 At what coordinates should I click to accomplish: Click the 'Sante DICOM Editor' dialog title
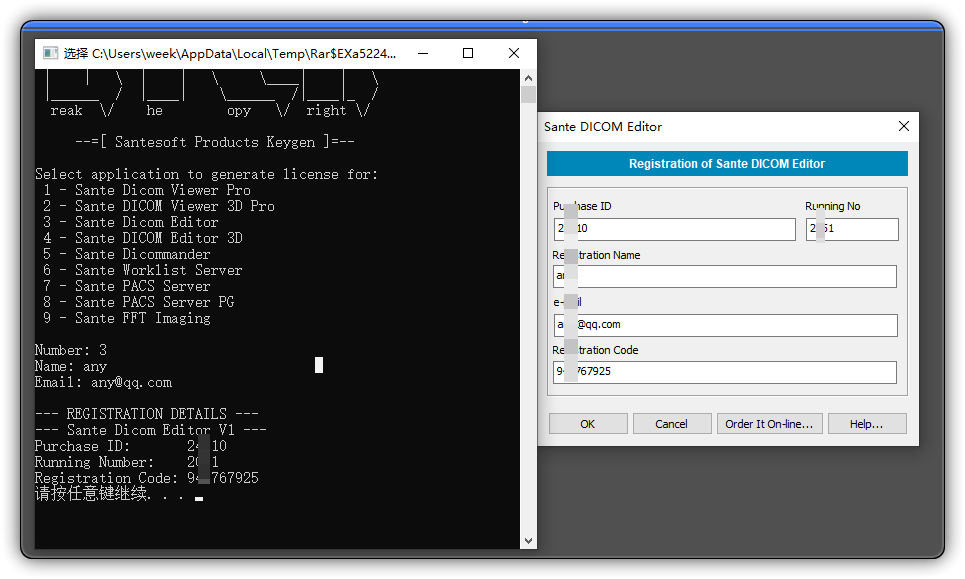pyautogui.click(x=603, y=127)
